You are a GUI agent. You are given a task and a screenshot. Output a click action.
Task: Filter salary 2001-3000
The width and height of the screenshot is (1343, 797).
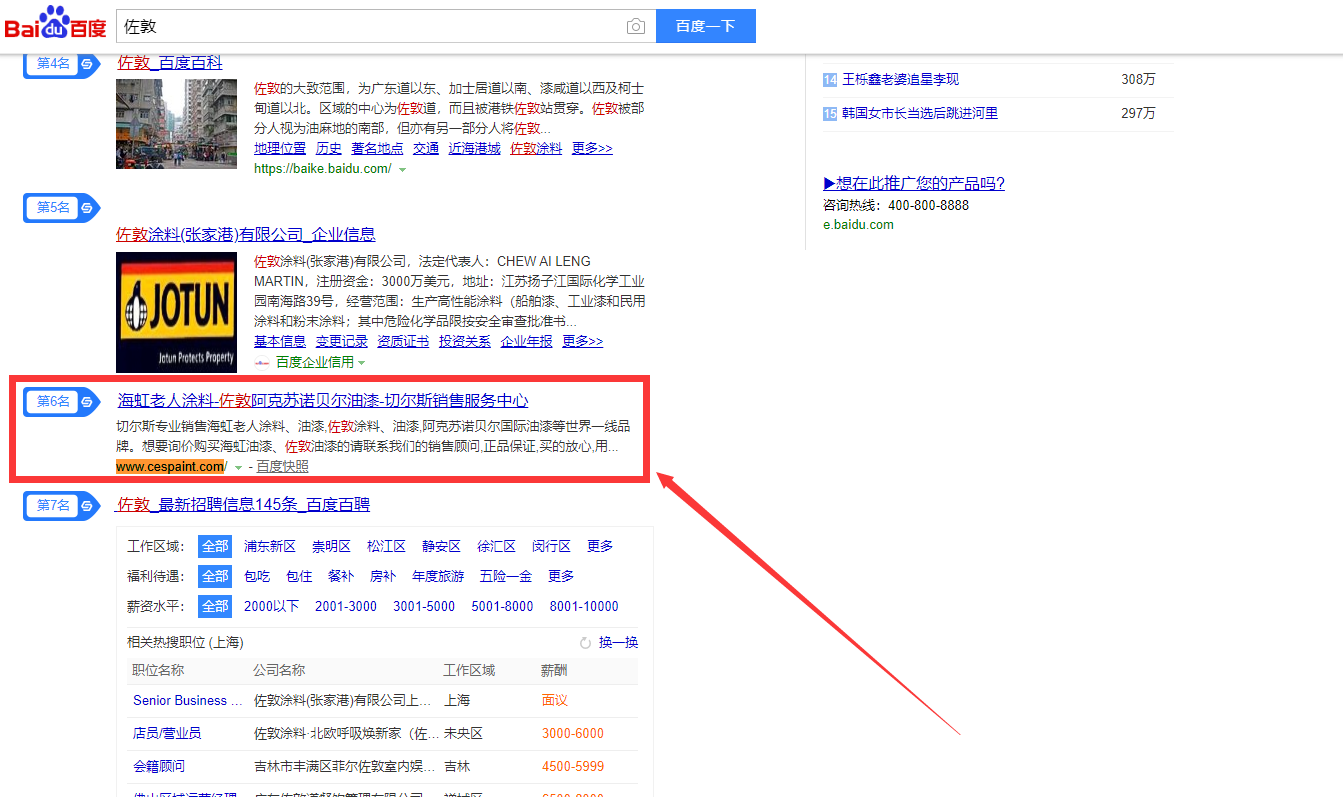click(346, 606)
